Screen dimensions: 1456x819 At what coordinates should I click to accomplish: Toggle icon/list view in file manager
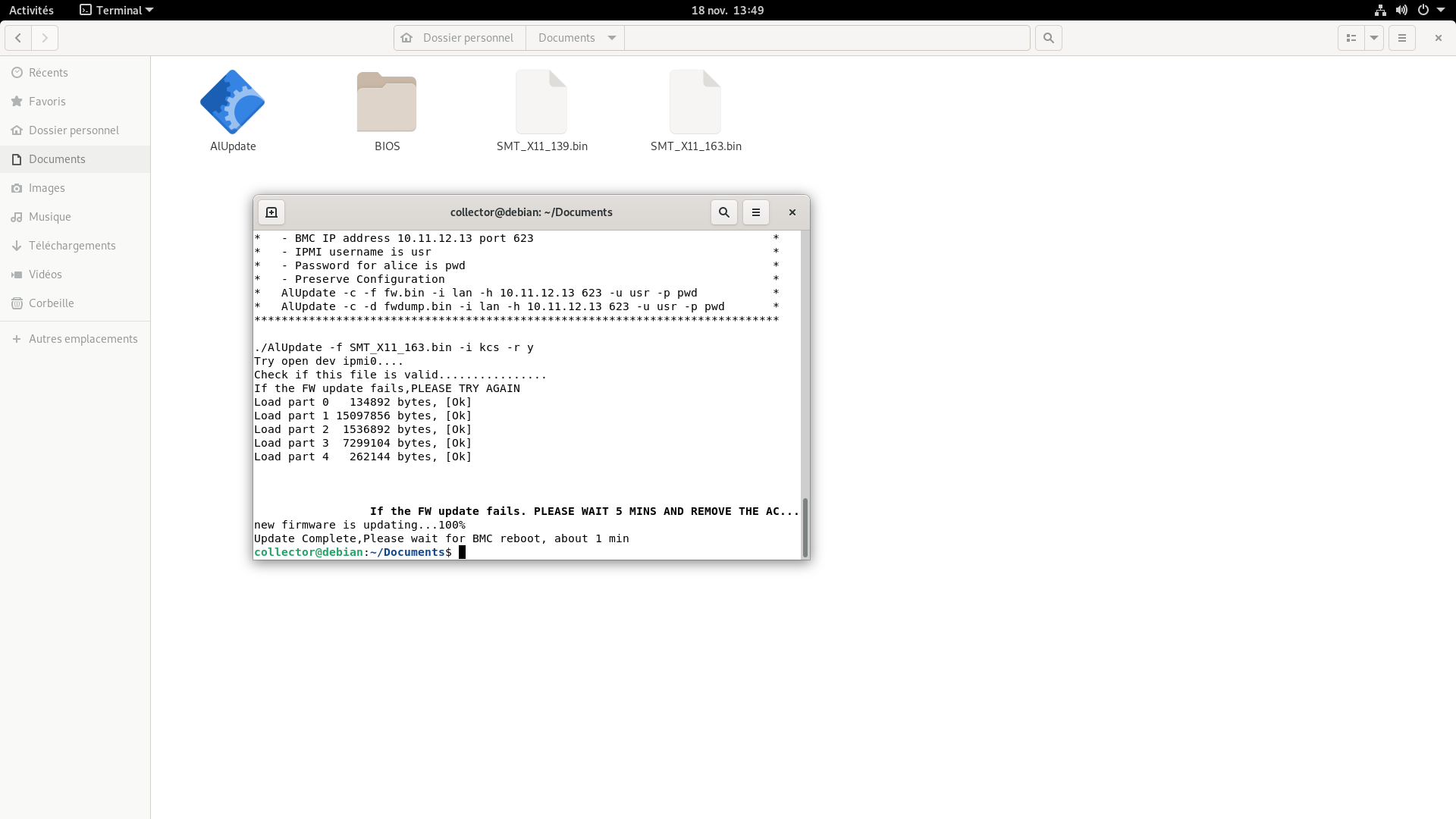[x=1351, y=38]
